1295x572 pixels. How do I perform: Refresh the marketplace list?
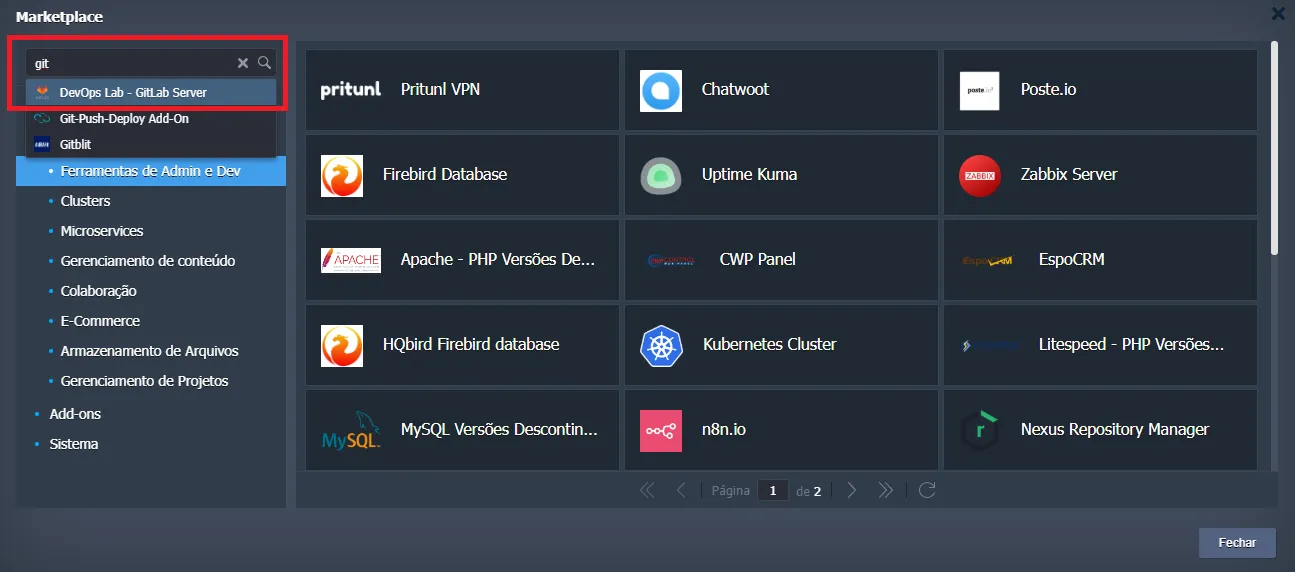pos(927,490)
